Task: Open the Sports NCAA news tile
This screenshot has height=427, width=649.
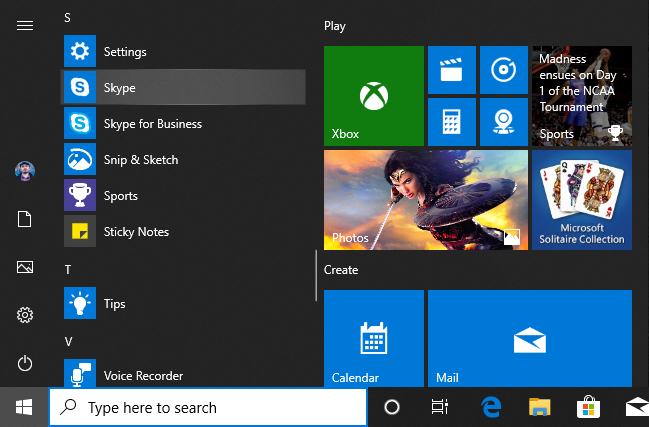Action: pos(582,96)
